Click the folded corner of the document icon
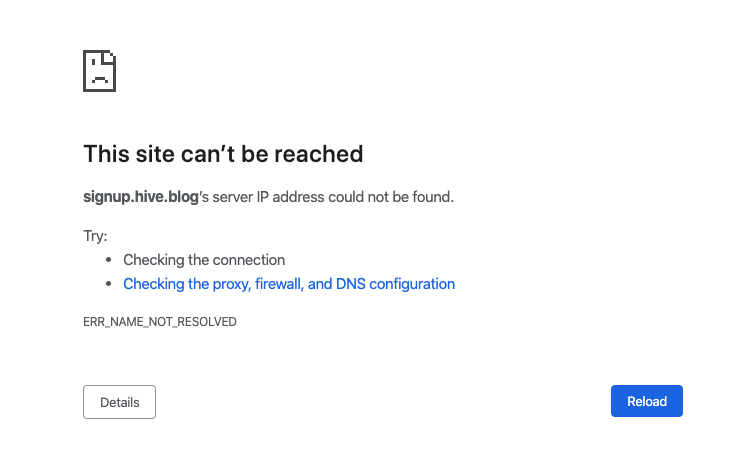 pos(109,57)
